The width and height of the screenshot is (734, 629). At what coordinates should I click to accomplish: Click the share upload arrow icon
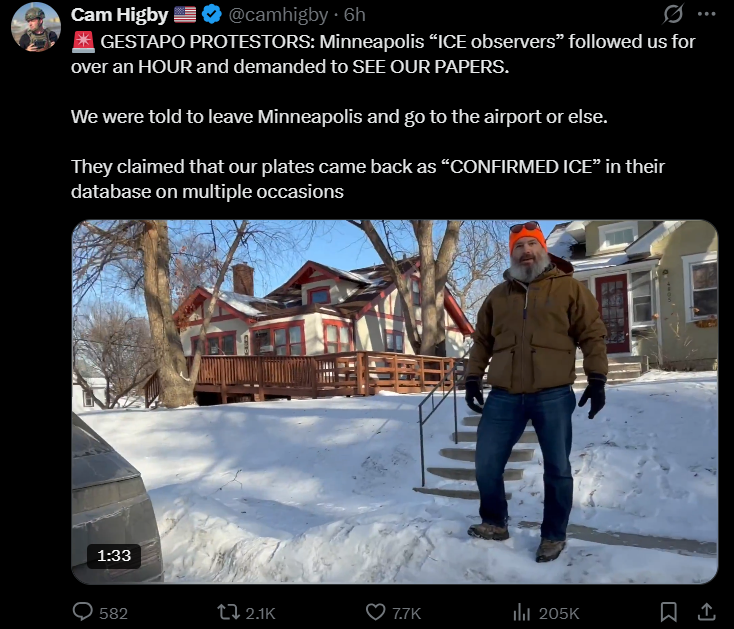706,612
